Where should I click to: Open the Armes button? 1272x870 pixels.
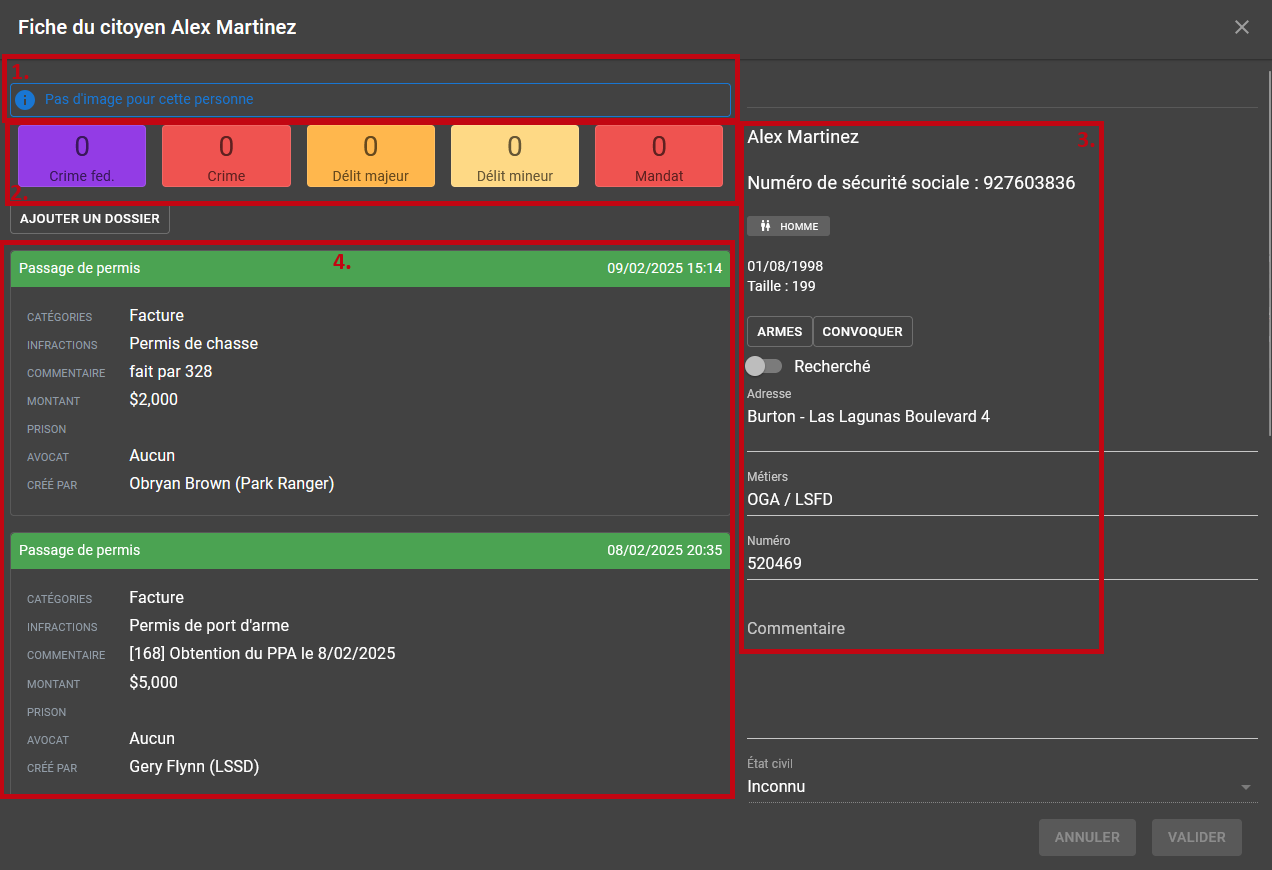[779, 332]
